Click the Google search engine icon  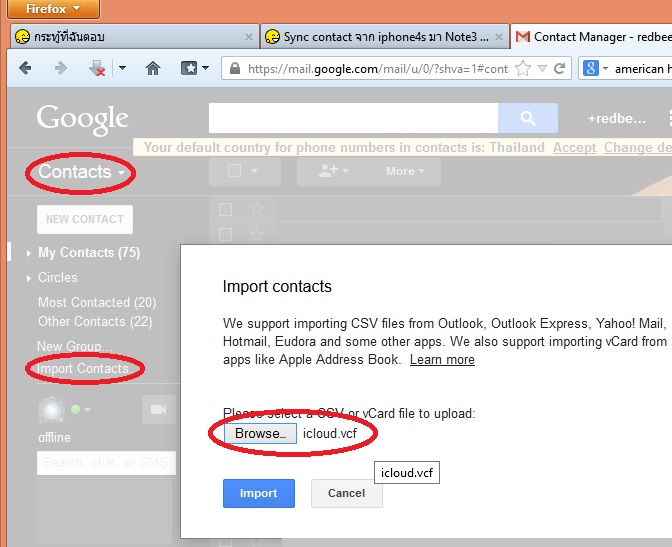pyautogui.click(x=591, y=68)
